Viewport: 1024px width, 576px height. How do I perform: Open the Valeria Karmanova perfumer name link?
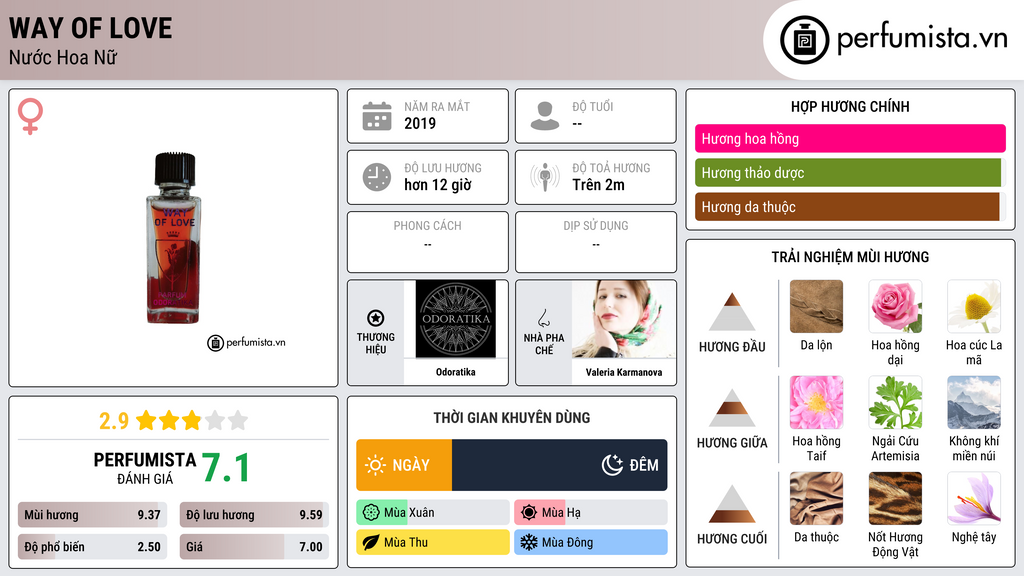click(x=624, y=372)
